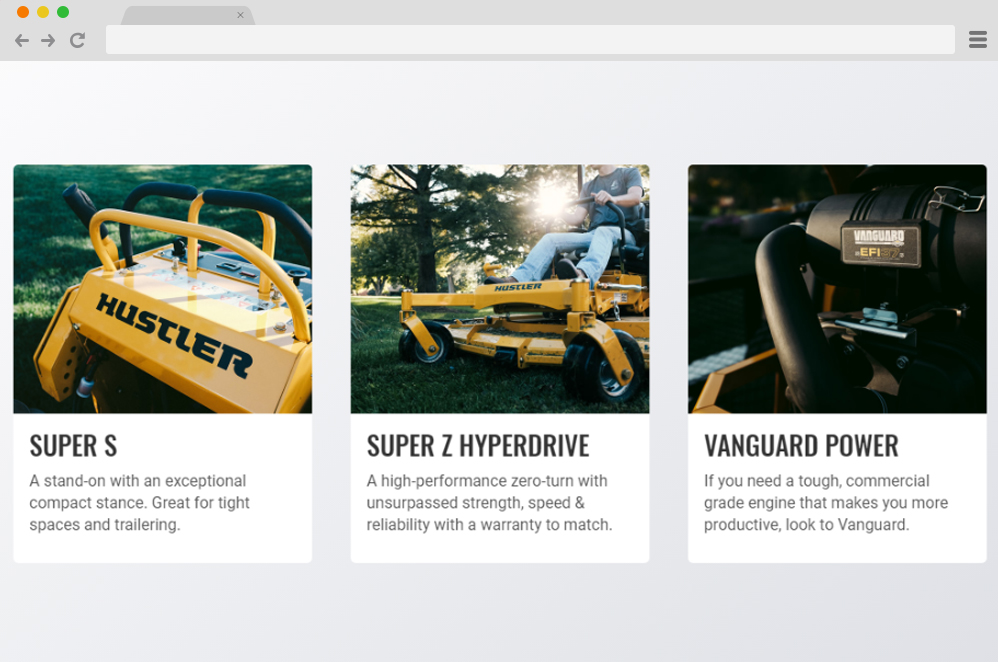Click the browser forward arrow
Viewport: 998px width, 662px height.
click(x=48, y=41)
